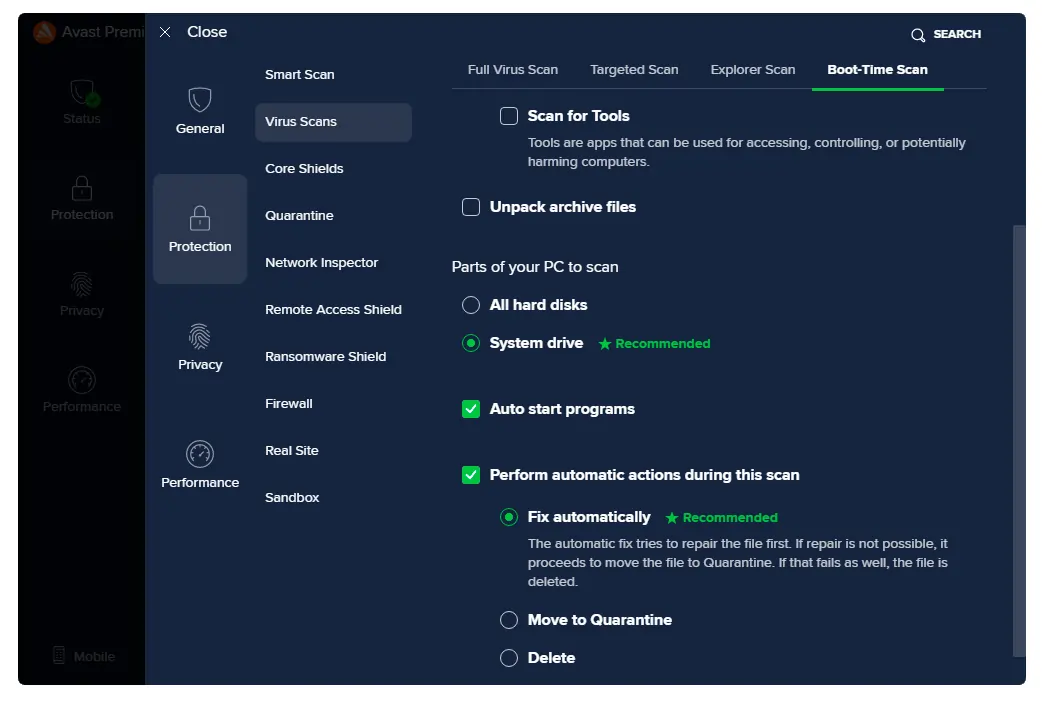
Task: Open Network Inspector settings
Action: point(322,262)
